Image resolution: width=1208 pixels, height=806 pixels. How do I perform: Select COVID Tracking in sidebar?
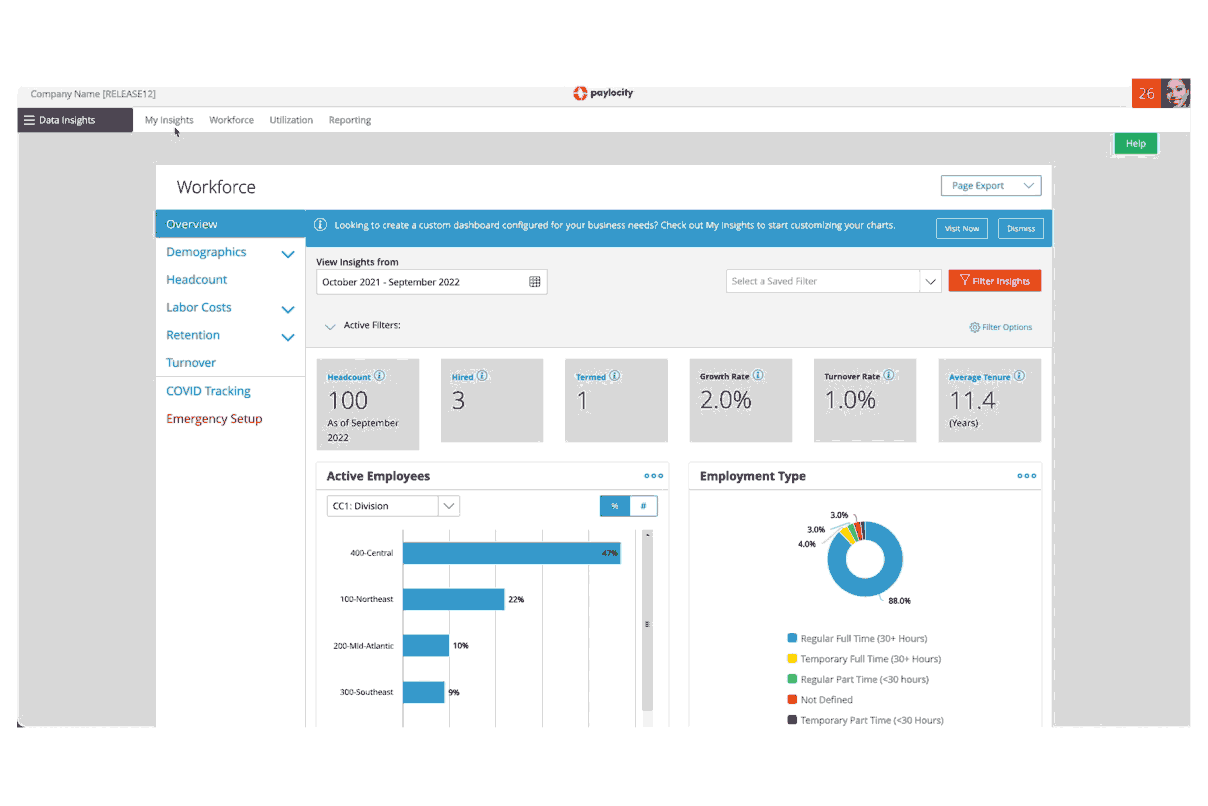[x=208, y=391]
